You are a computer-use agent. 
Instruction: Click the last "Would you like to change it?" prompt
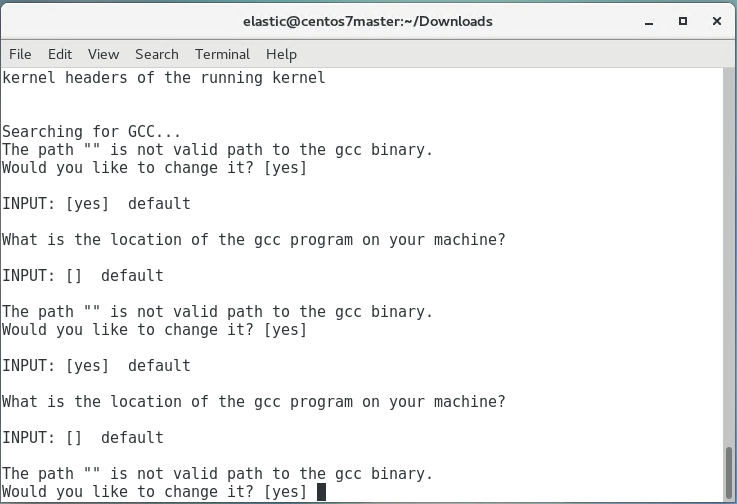point(155,492)
